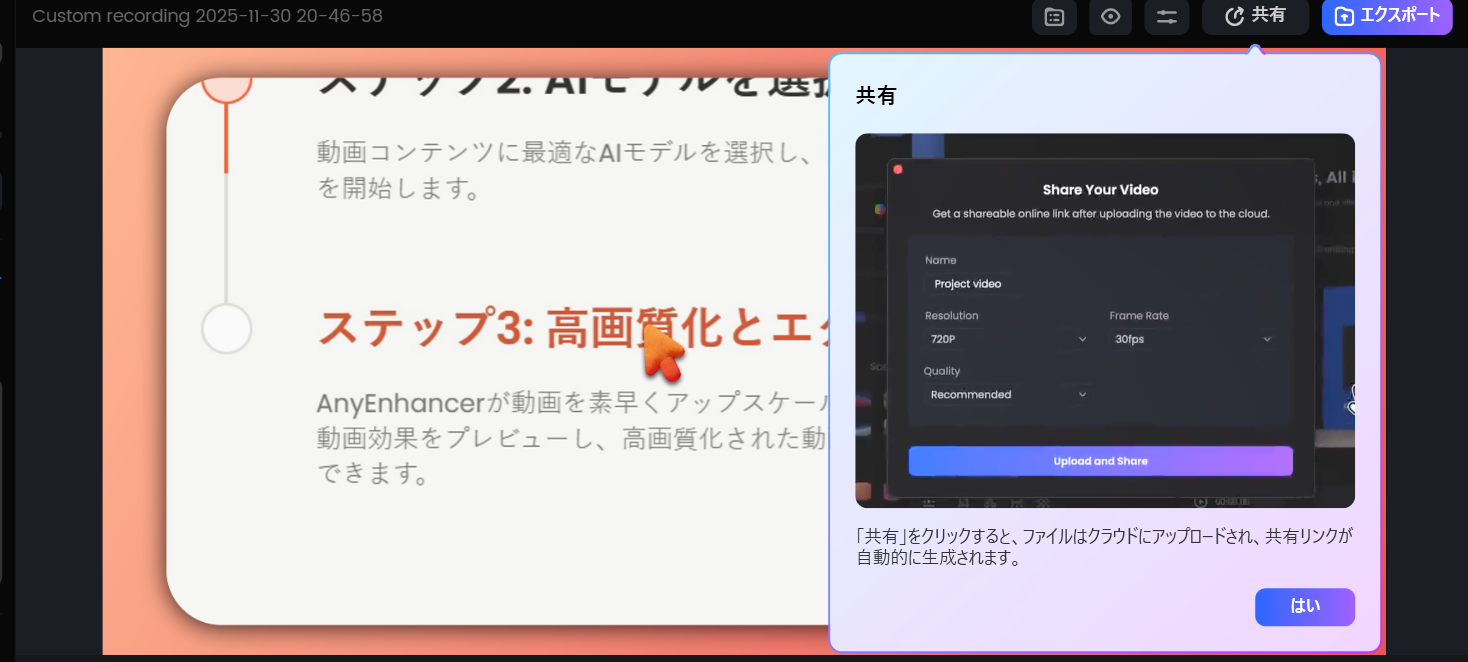This screenshot has width=1468, height=662.
Task: Open the project file list icon
Action: 1054,17
